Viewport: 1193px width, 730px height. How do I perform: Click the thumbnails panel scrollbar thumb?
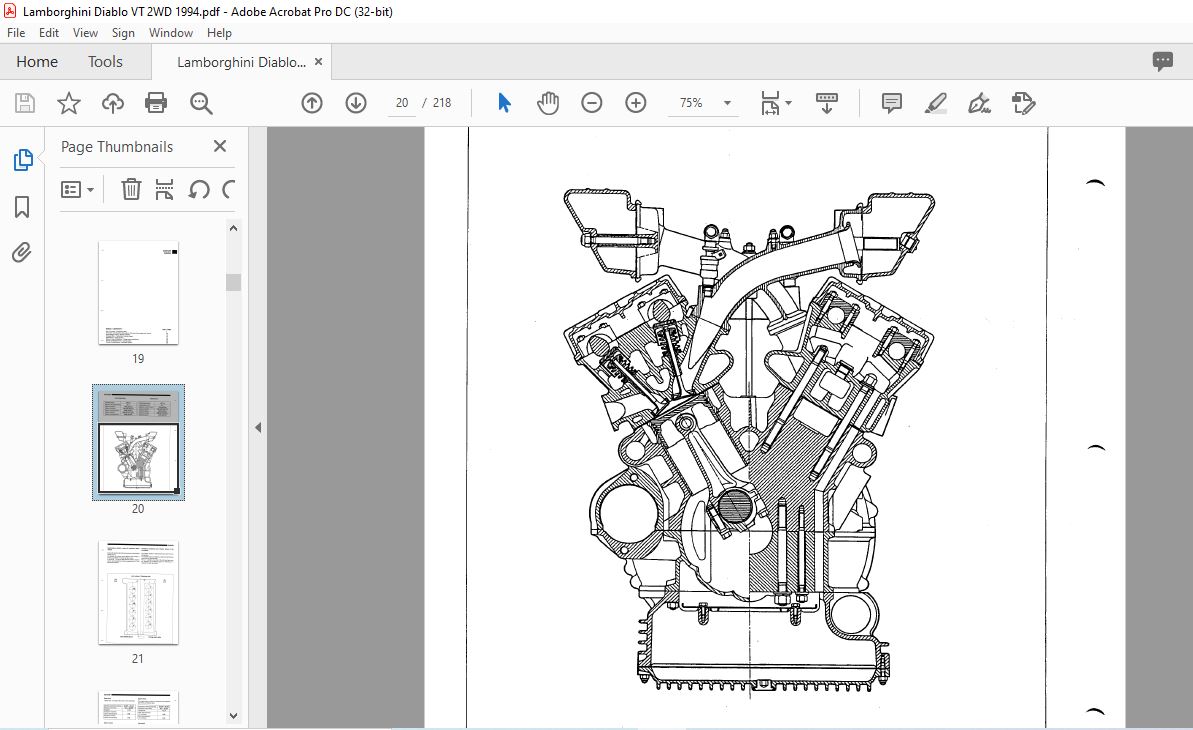(234, 282)
